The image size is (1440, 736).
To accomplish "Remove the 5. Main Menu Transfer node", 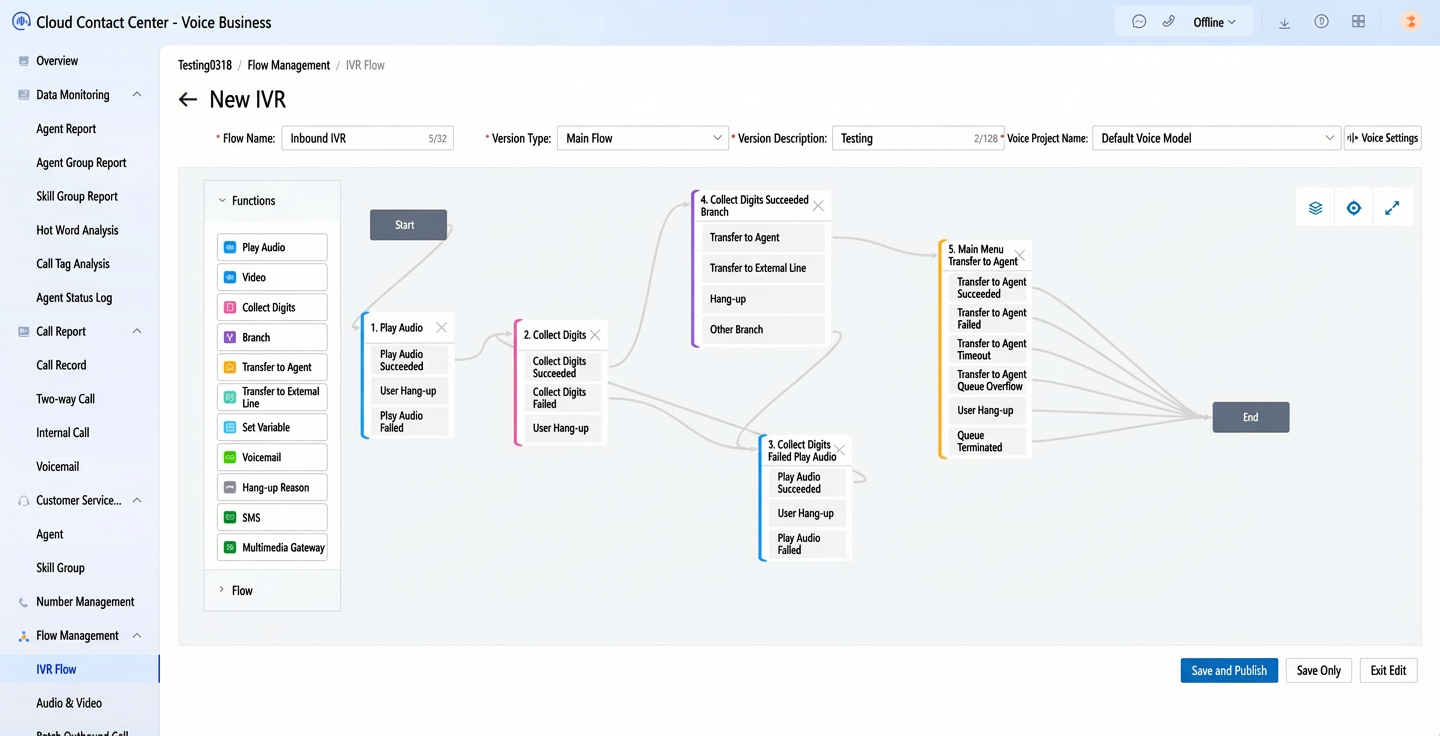I will tap(1020, 255).
